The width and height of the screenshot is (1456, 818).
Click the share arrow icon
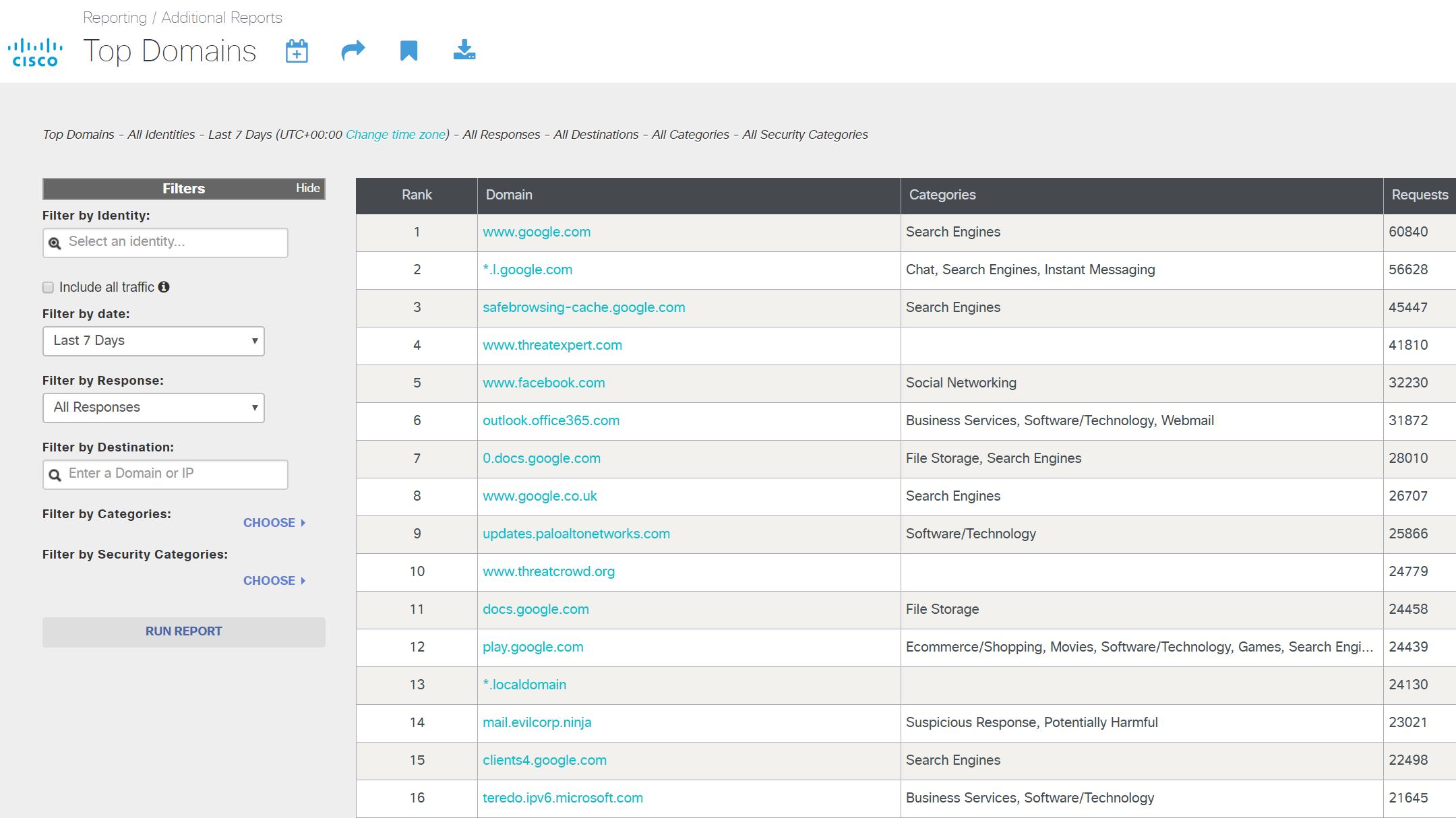[353, 51]
